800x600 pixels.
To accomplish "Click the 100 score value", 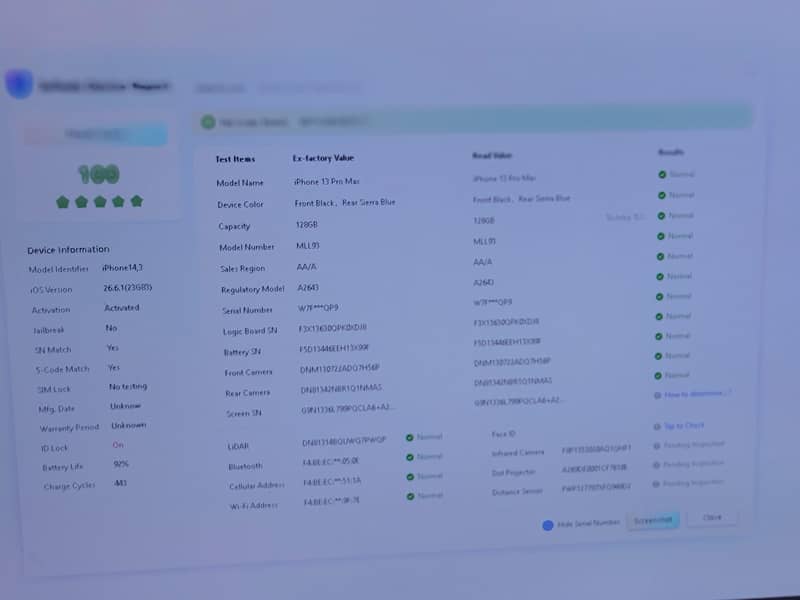I will 98,174.
